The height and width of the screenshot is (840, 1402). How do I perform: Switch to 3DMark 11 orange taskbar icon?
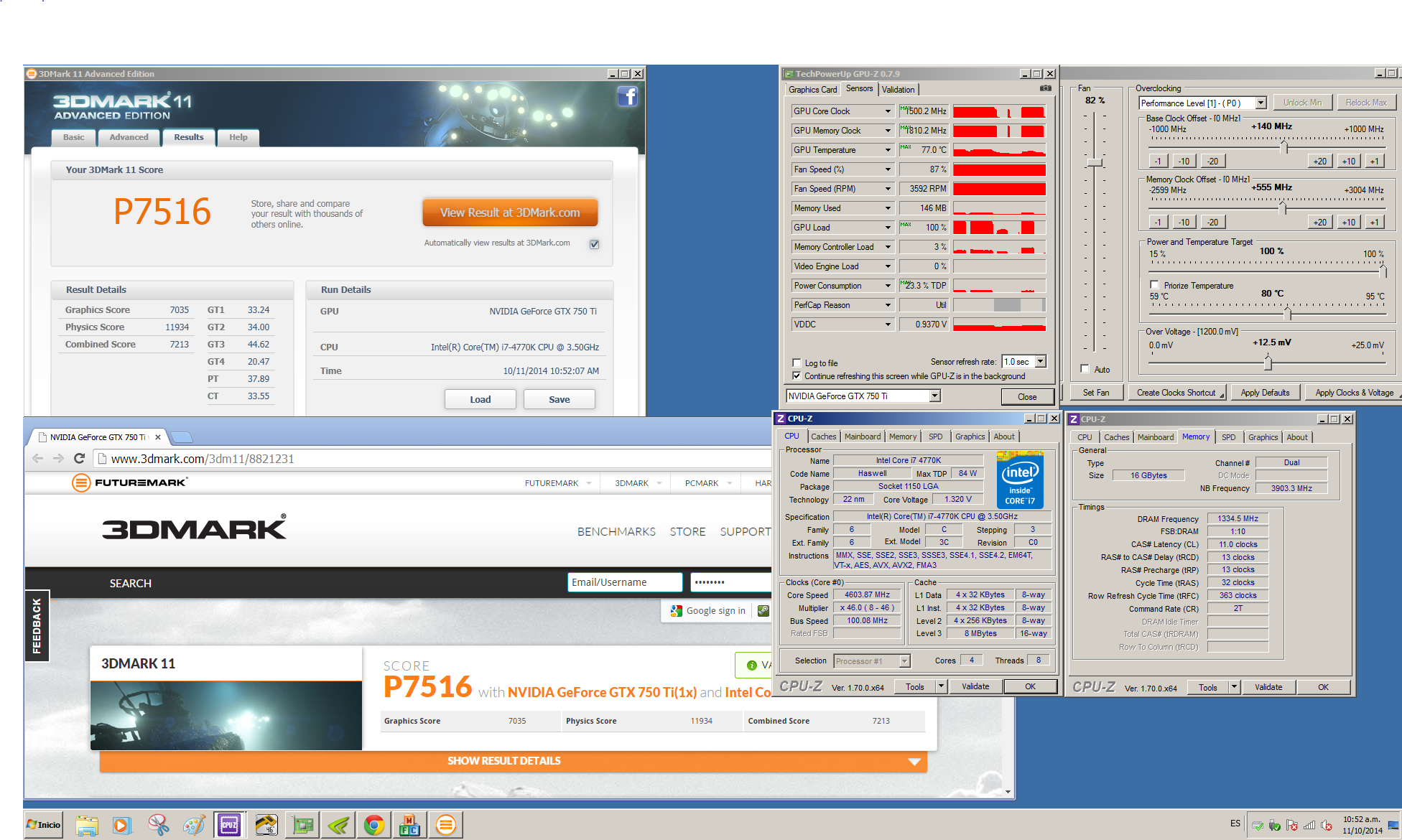446,825
